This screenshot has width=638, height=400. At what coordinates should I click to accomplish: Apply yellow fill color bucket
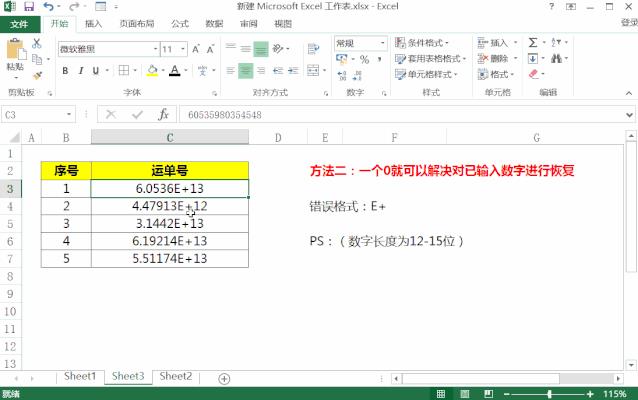click(152, 71)
